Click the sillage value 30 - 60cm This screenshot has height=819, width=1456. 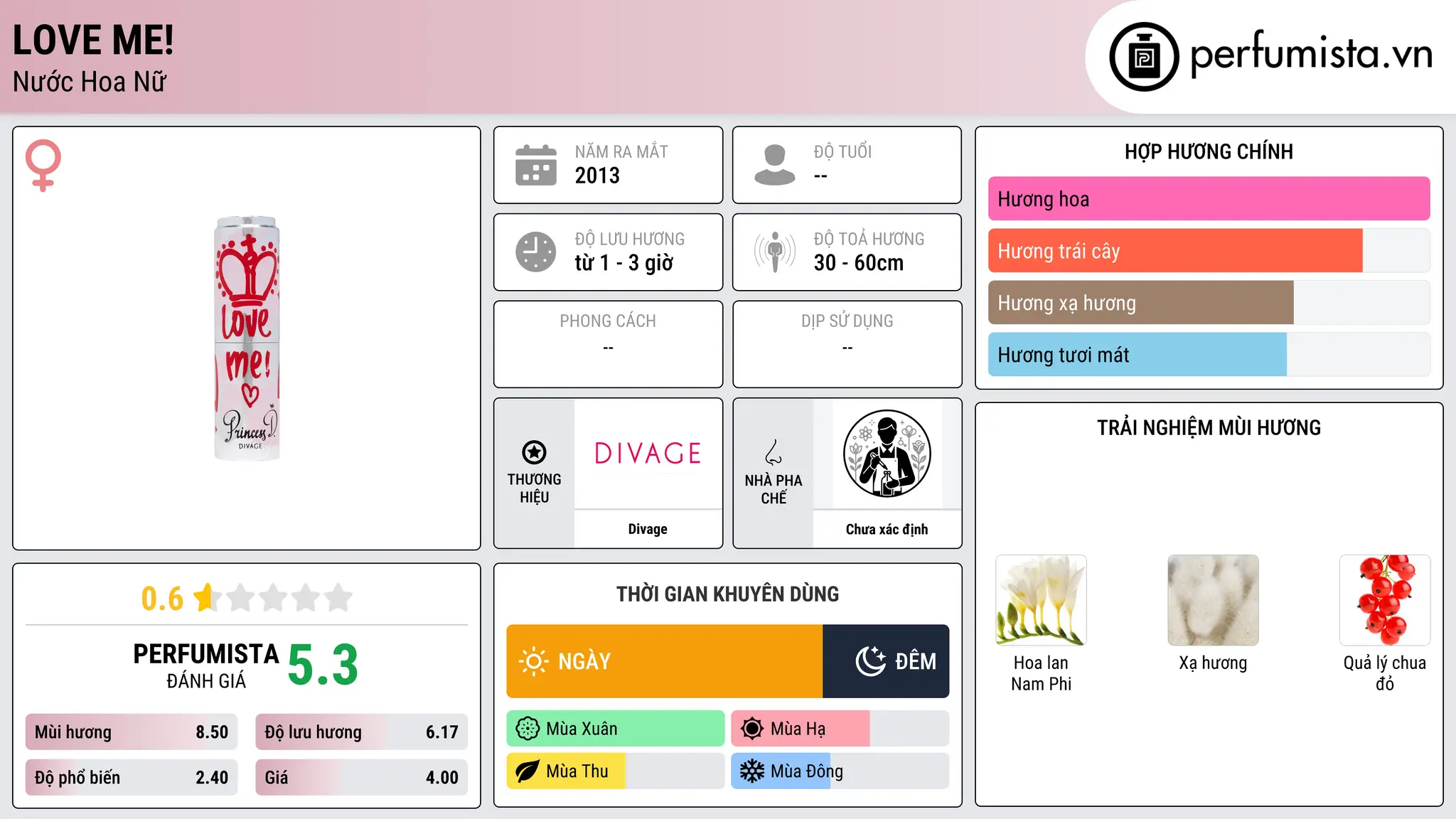tap(859, 263)
